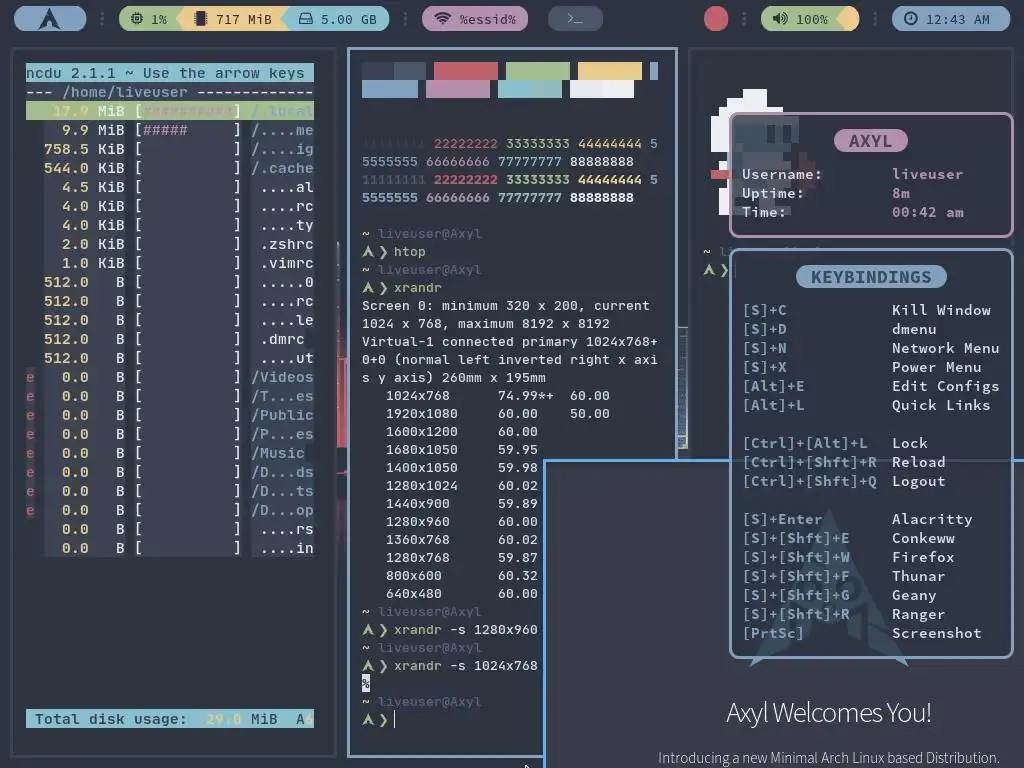Click the Username liveuser line
The image size is (1024, 768).
point(852,174)
